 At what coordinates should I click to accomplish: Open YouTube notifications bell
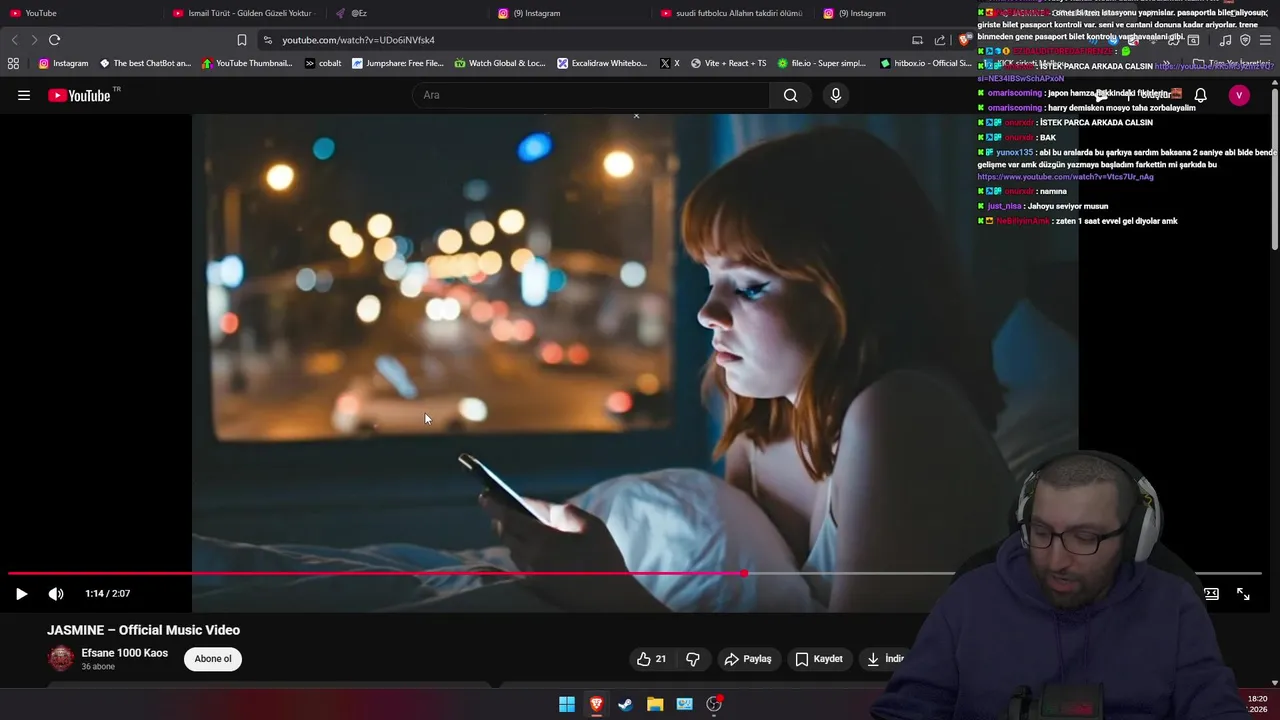[x=1200, y=95]
